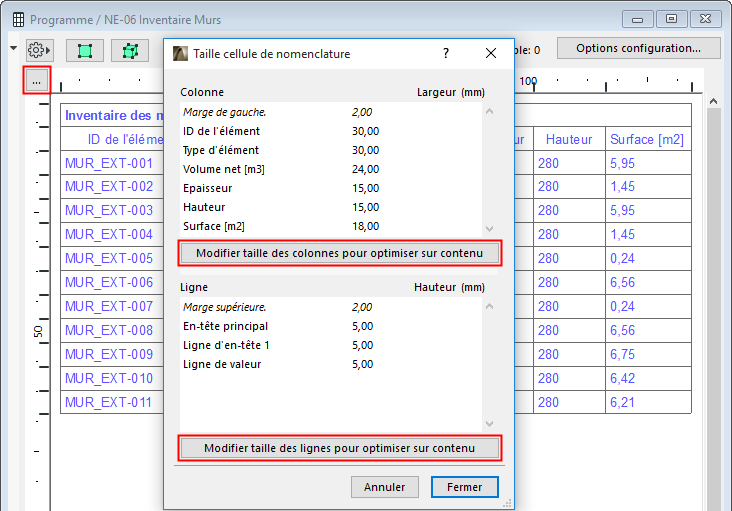732x511 pixels.
Task: Click Marge supérieure height value 2,00
Action: pyautogui.click(x=362, y=307)
